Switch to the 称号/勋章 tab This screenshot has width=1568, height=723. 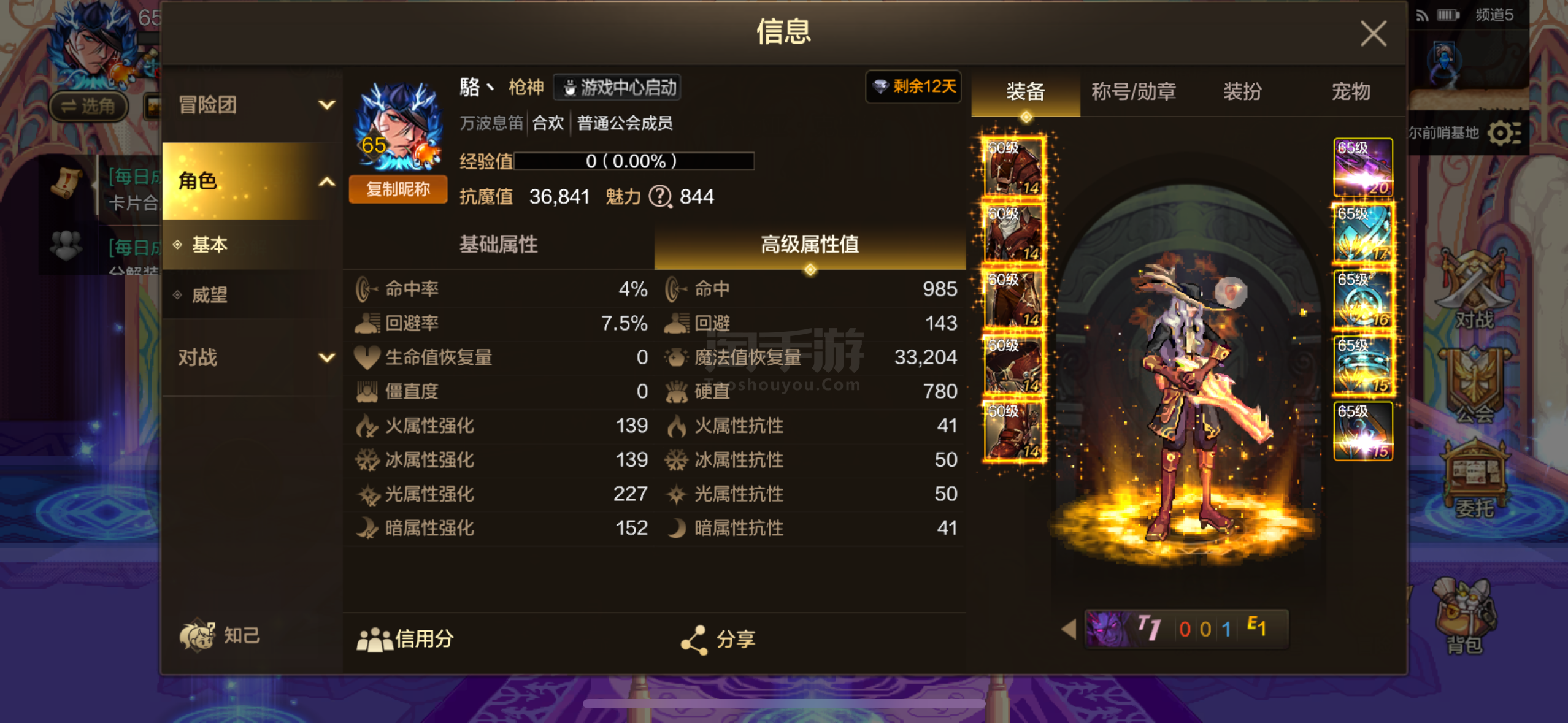[x=1133, y=91]
